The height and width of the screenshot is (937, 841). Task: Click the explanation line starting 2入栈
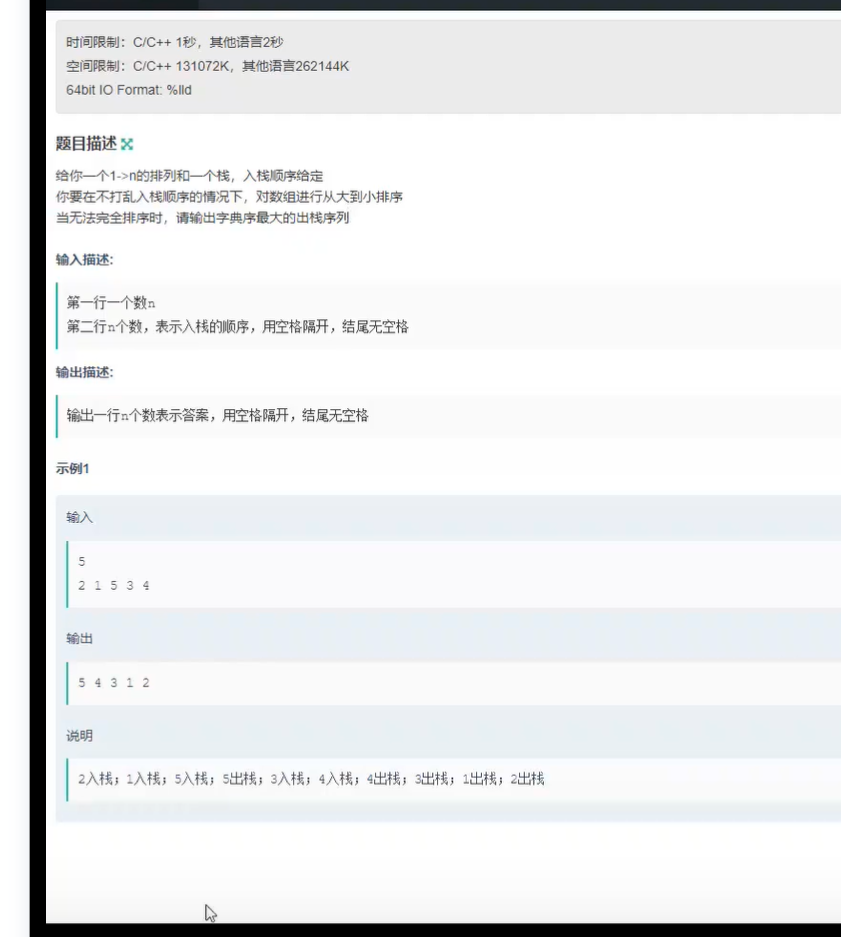point(311,779)
